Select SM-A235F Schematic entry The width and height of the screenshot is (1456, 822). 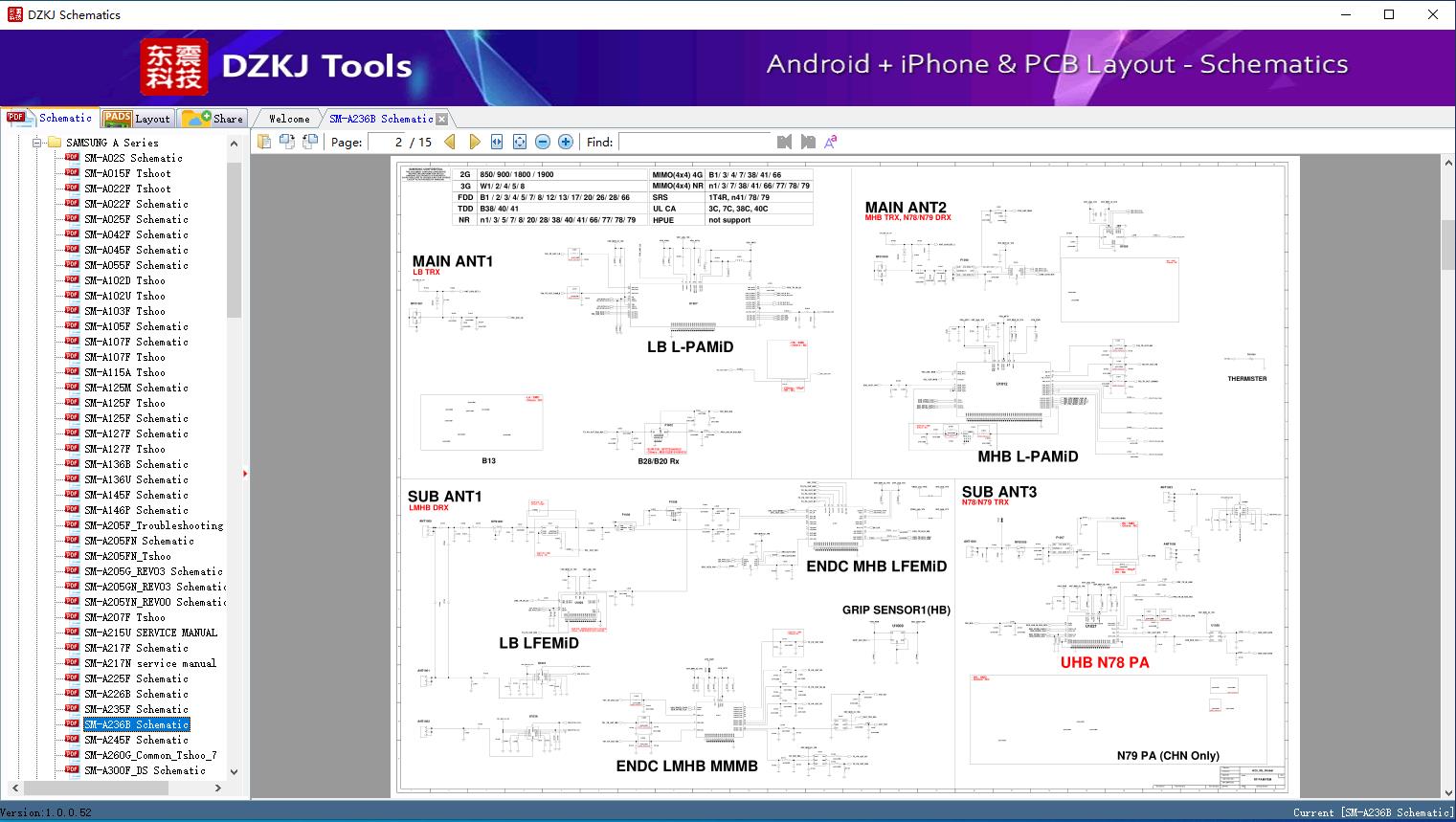[x=136, y=709]
